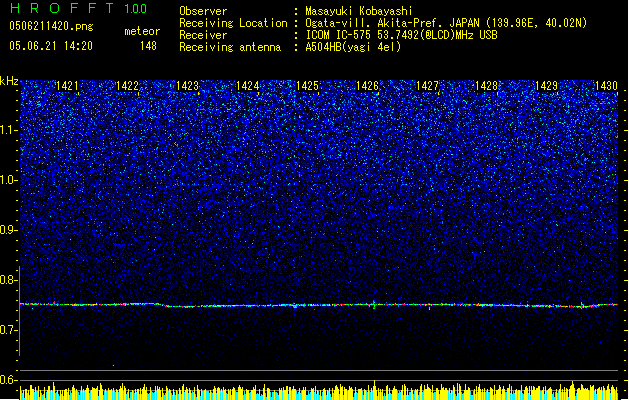The height and width of the screenshot is (400, 629).
Task: Click the carrier frequency step near 1423
Action: point(162,305)
